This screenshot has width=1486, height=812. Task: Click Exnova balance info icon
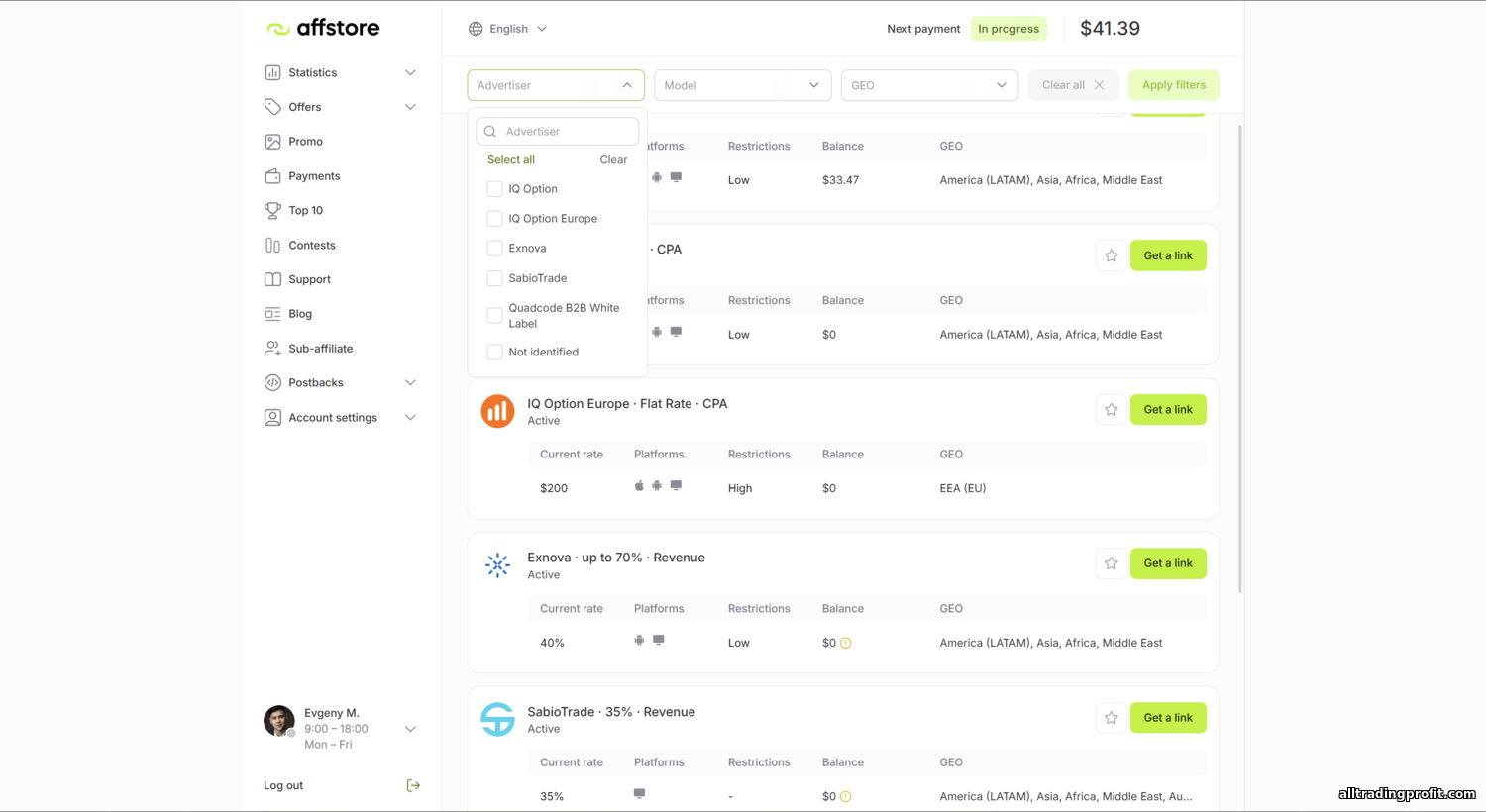(x=845, y=643)
